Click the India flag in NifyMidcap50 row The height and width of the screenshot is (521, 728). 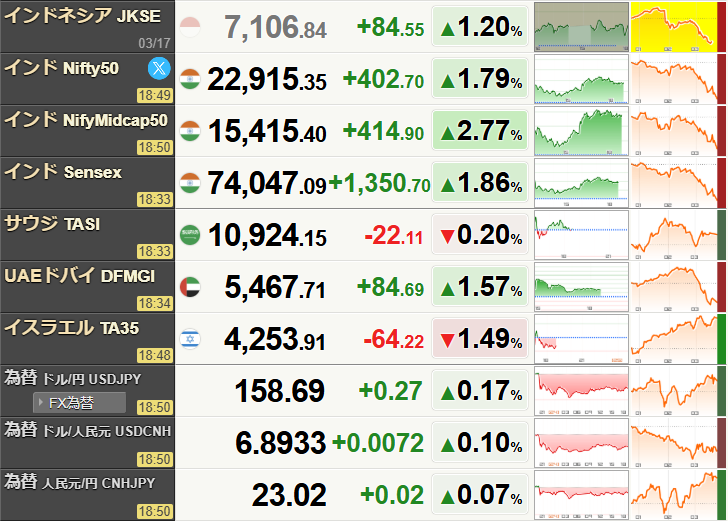pos(190,131)
